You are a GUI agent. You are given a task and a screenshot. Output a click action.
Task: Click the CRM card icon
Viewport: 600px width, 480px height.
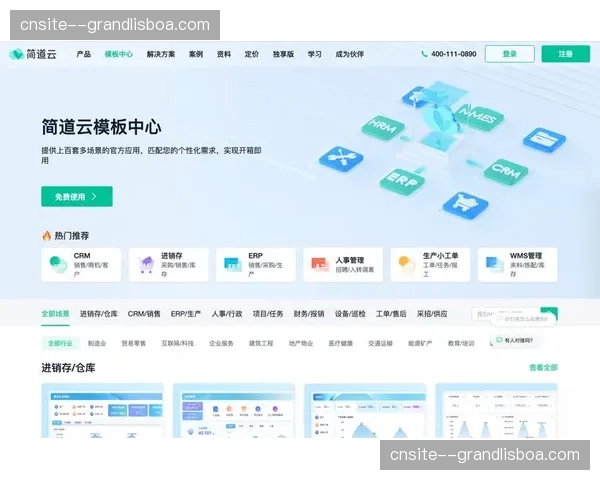pyautogui.click(x=56, y=264)
